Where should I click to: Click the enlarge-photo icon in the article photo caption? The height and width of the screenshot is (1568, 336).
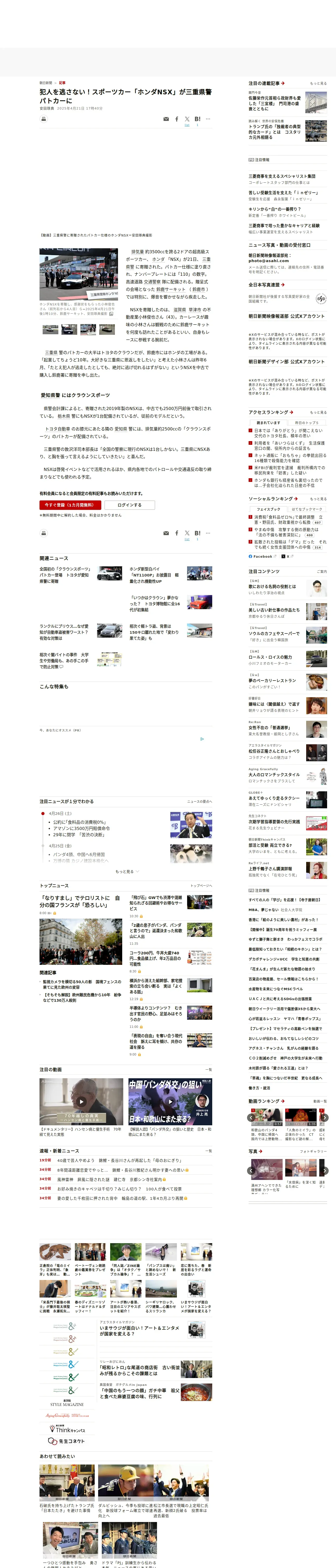(x=111, y=314)
